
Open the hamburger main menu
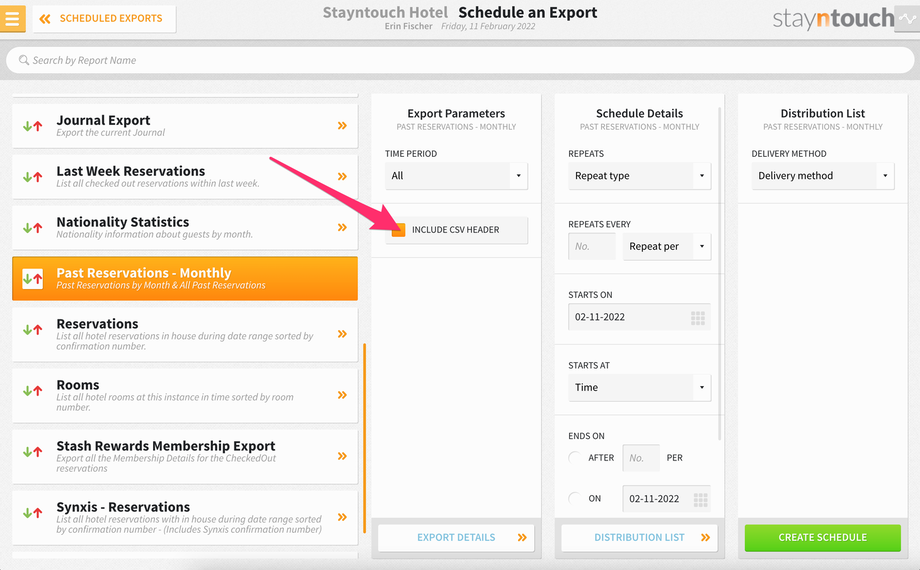tap(12, 18)
